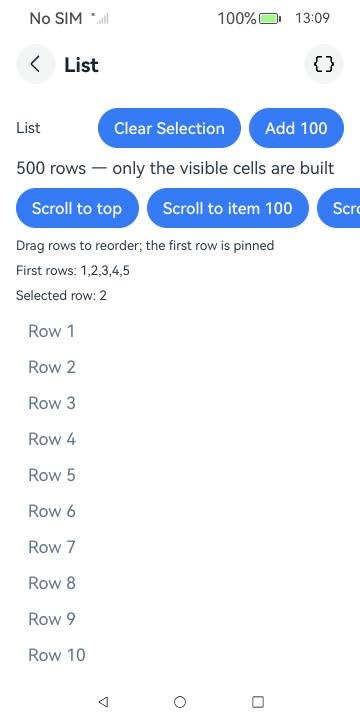This screenshot has width=360, height=720.
Task: Tap the battery status icon
Action: click(270, 19)
